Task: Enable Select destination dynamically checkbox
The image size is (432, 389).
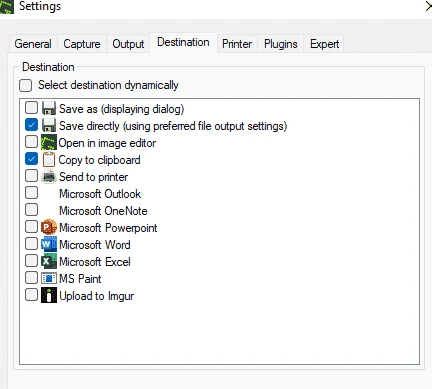Action: 26,85
